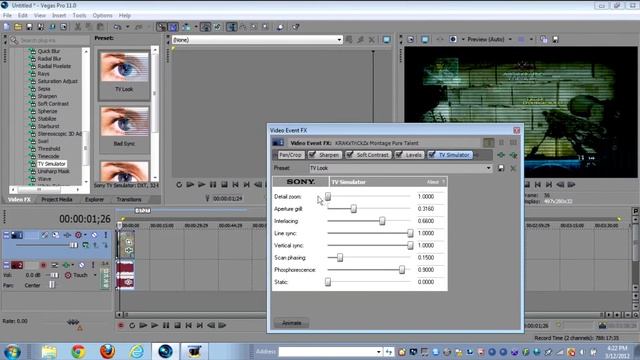Select Sepia in plug-in list
Screen dimensions: 640x360
coord(44,89)
